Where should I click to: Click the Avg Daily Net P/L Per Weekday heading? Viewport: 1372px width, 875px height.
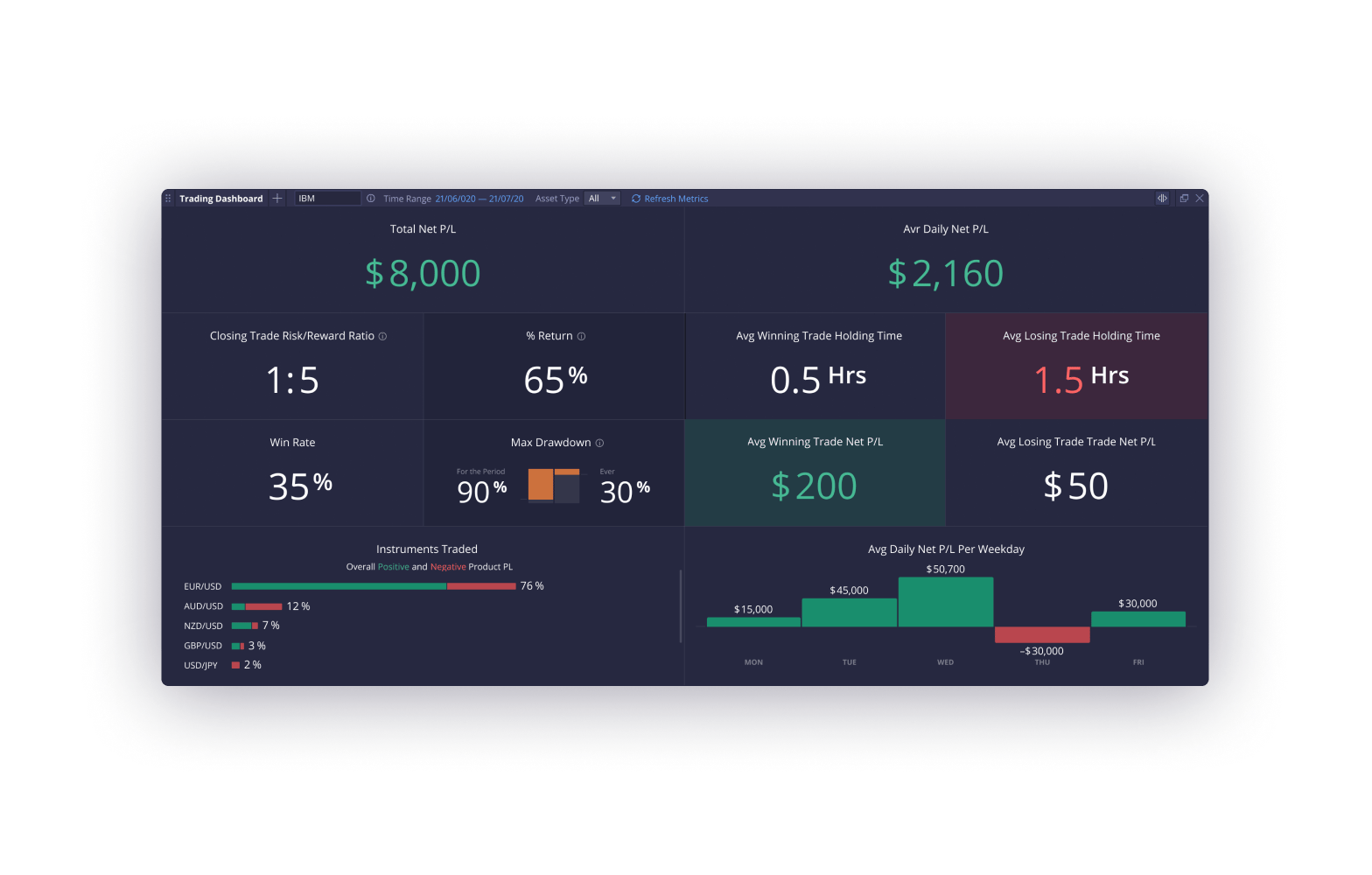click(946, 549)
